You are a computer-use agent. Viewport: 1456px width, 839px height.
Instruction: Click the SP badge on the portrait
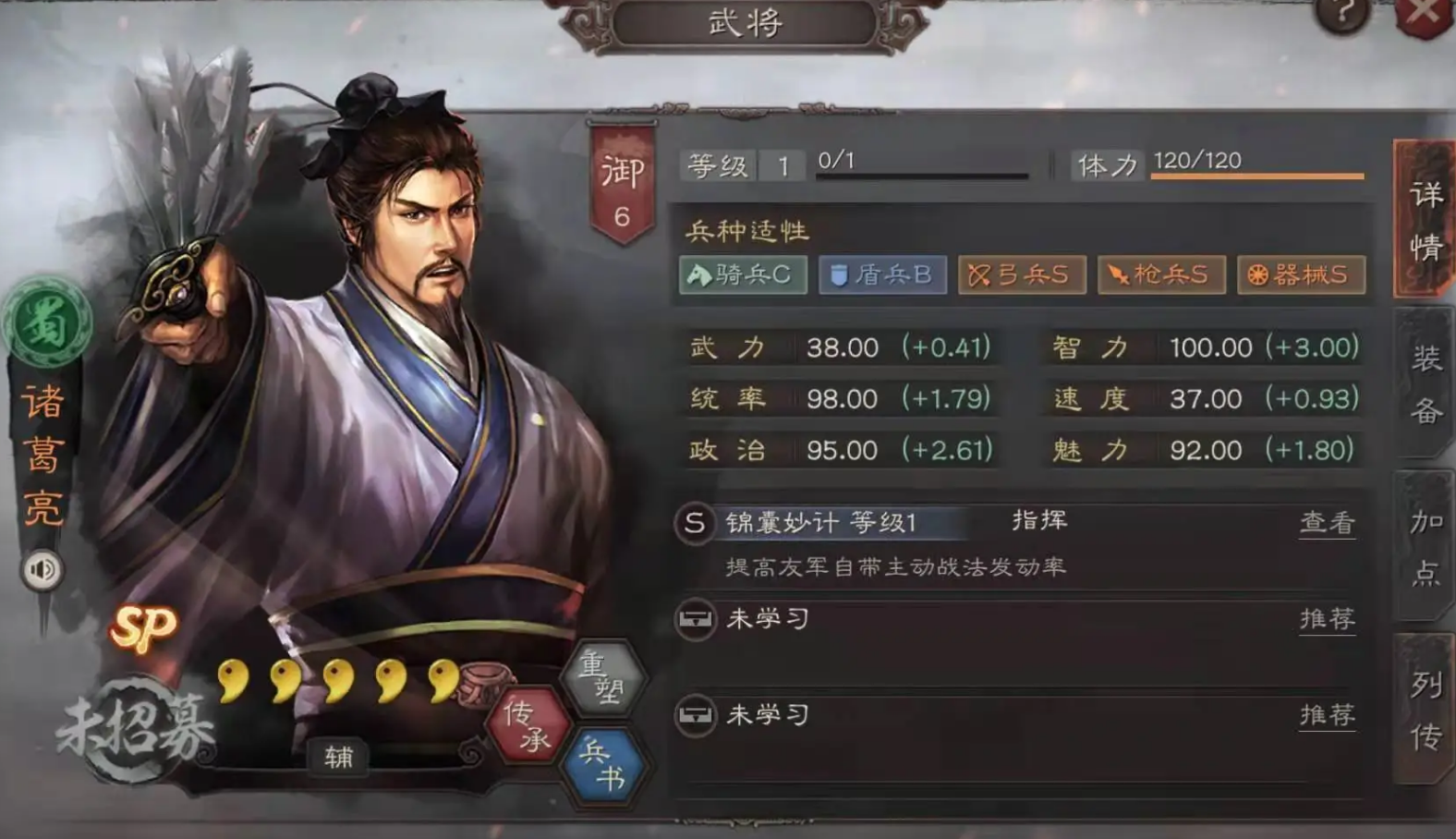(x=143, y=628)
